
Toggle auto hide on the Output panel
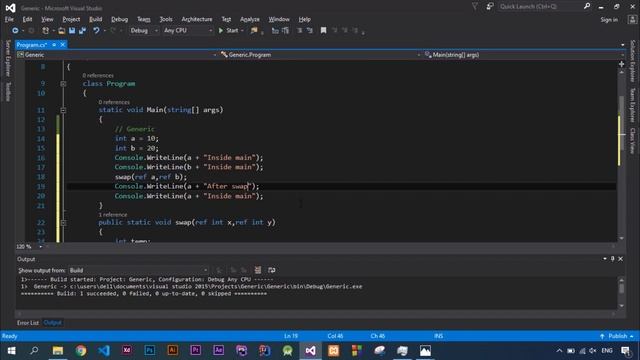point(612,259)
